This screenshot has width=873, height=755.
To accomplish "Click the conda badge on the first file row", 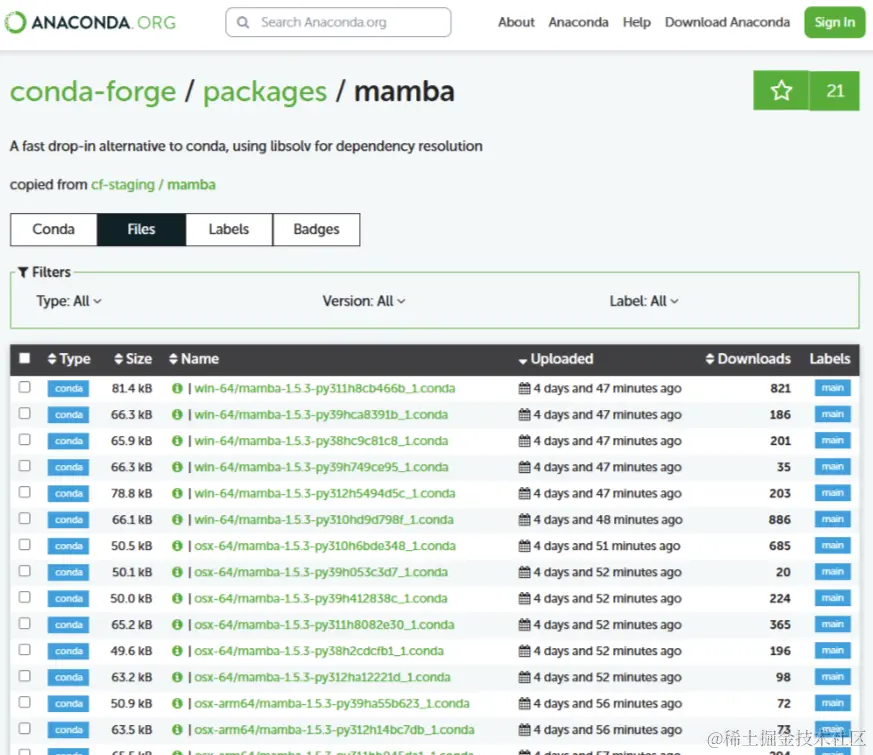I will (x=68, y=388).
